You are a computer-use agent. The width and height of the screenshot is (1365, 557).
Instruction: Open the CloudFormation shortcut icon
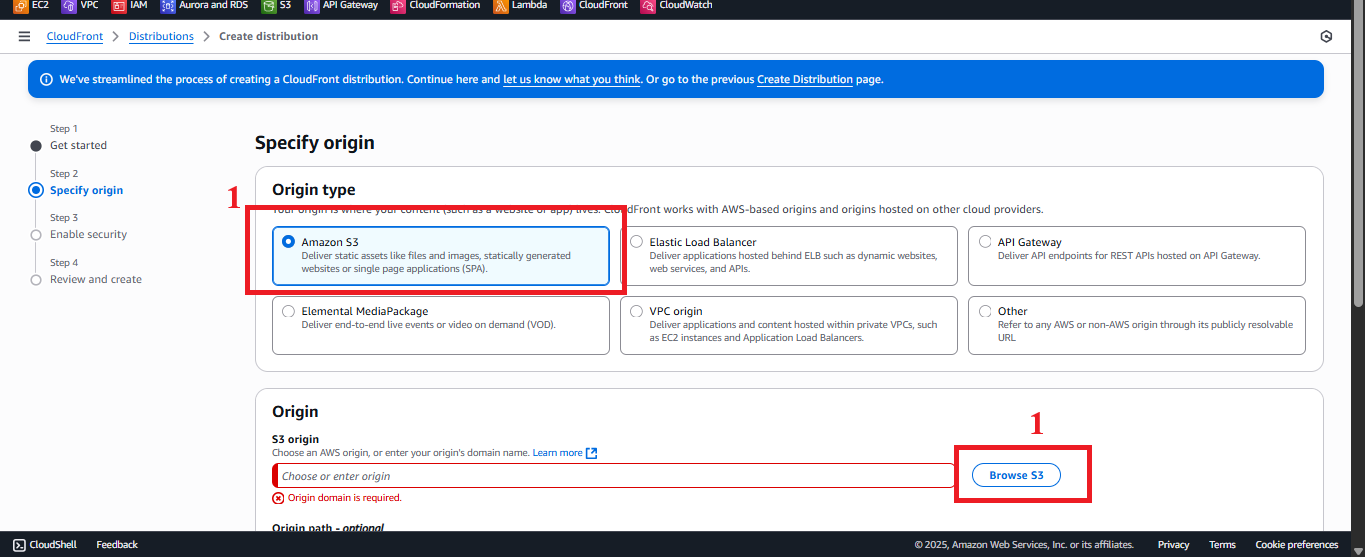click(x=399, y=6)
